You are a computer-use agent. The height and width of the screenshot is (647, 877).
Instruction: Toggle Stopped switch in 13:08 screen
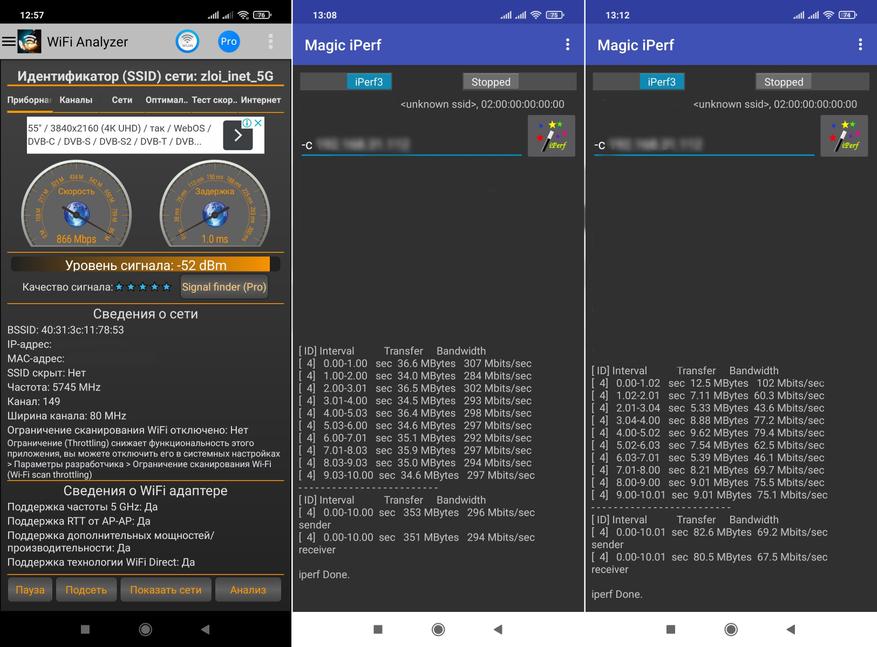pyautogui.click(x=520, y=82)
